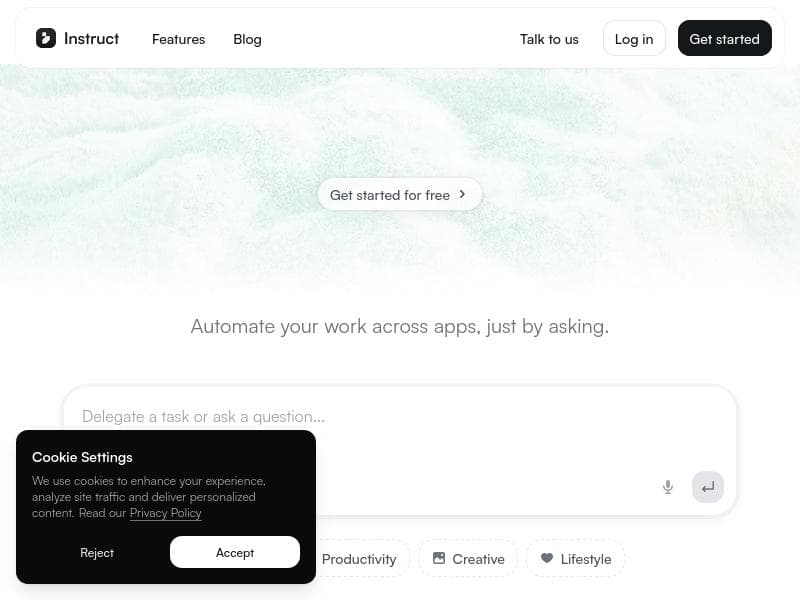This screenshot has width=800, height=600.
Task: Open the Blog page
Action: [x=247, y=39]
